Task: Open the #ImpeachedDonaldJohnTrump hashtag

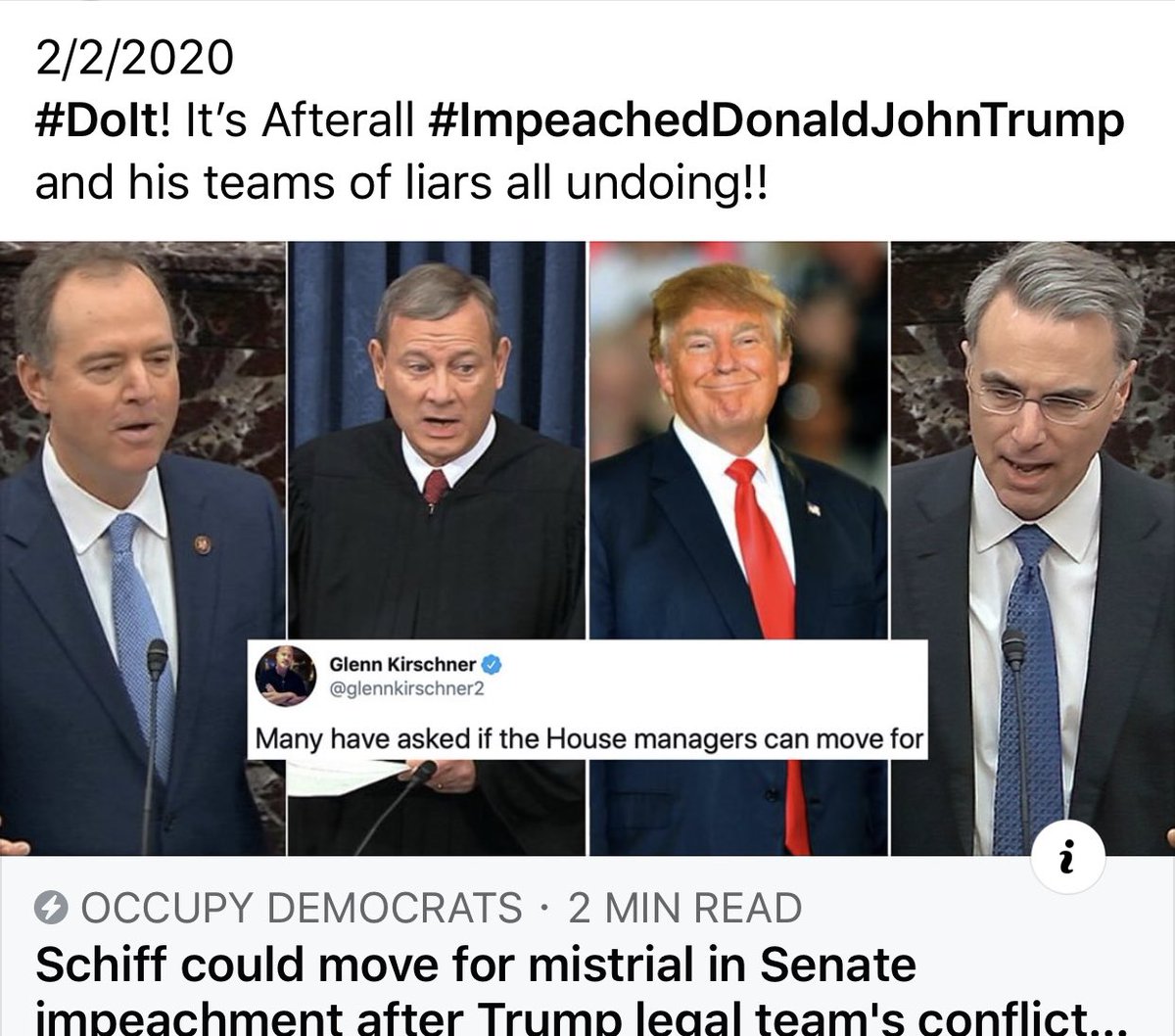Action: coord(776,123)
